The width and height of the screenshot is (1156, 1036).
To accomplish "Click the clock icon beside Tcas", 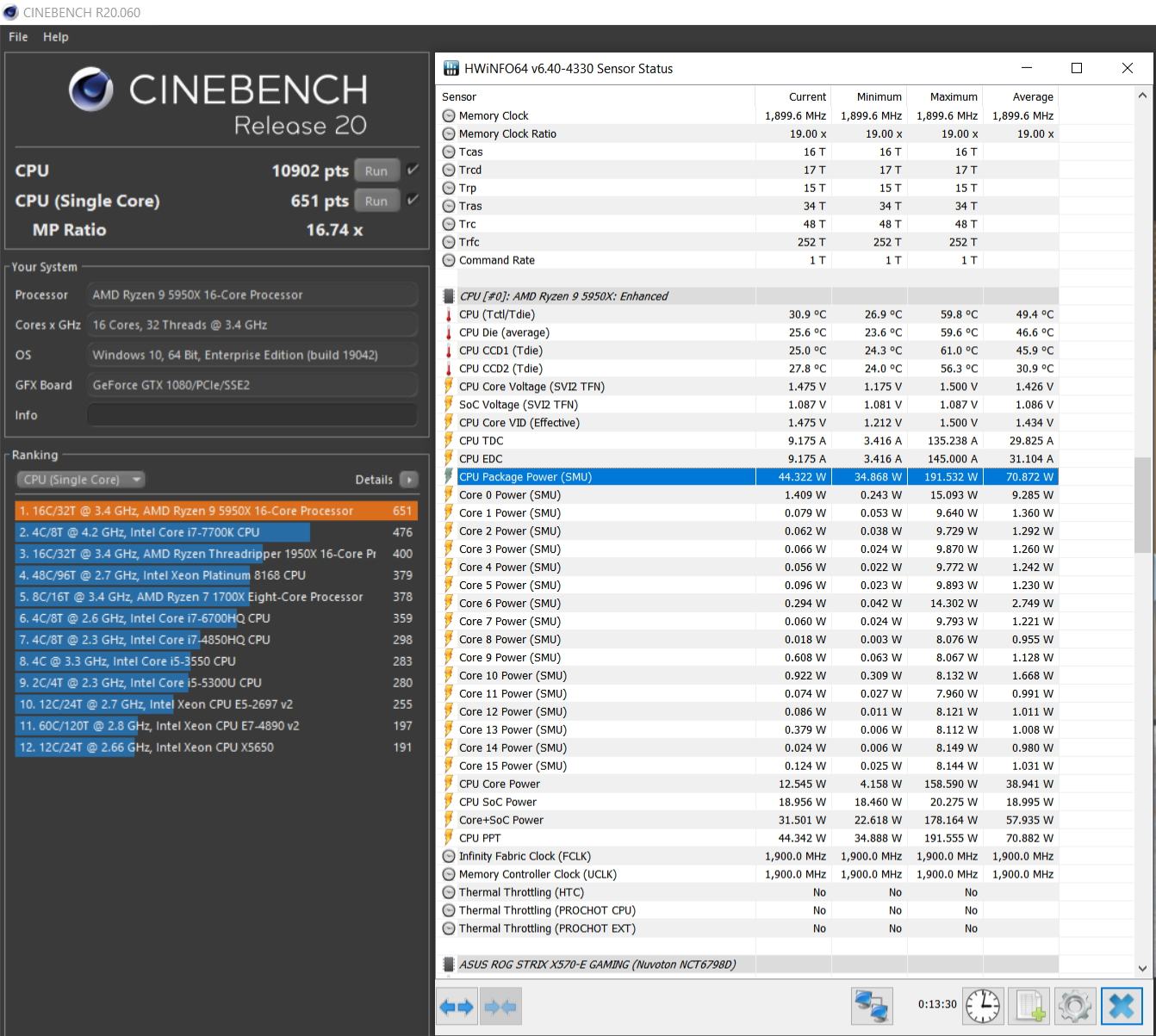I will coord(449,152).
